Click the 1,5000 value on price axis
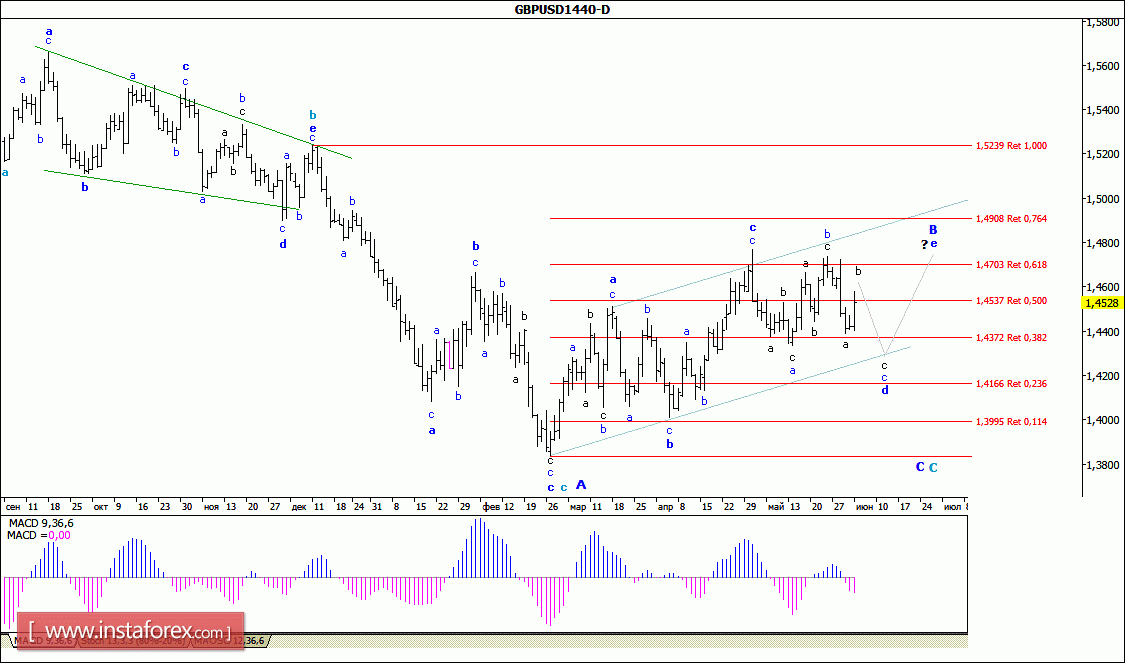 pyautogui.click(x=1104, y=199)
